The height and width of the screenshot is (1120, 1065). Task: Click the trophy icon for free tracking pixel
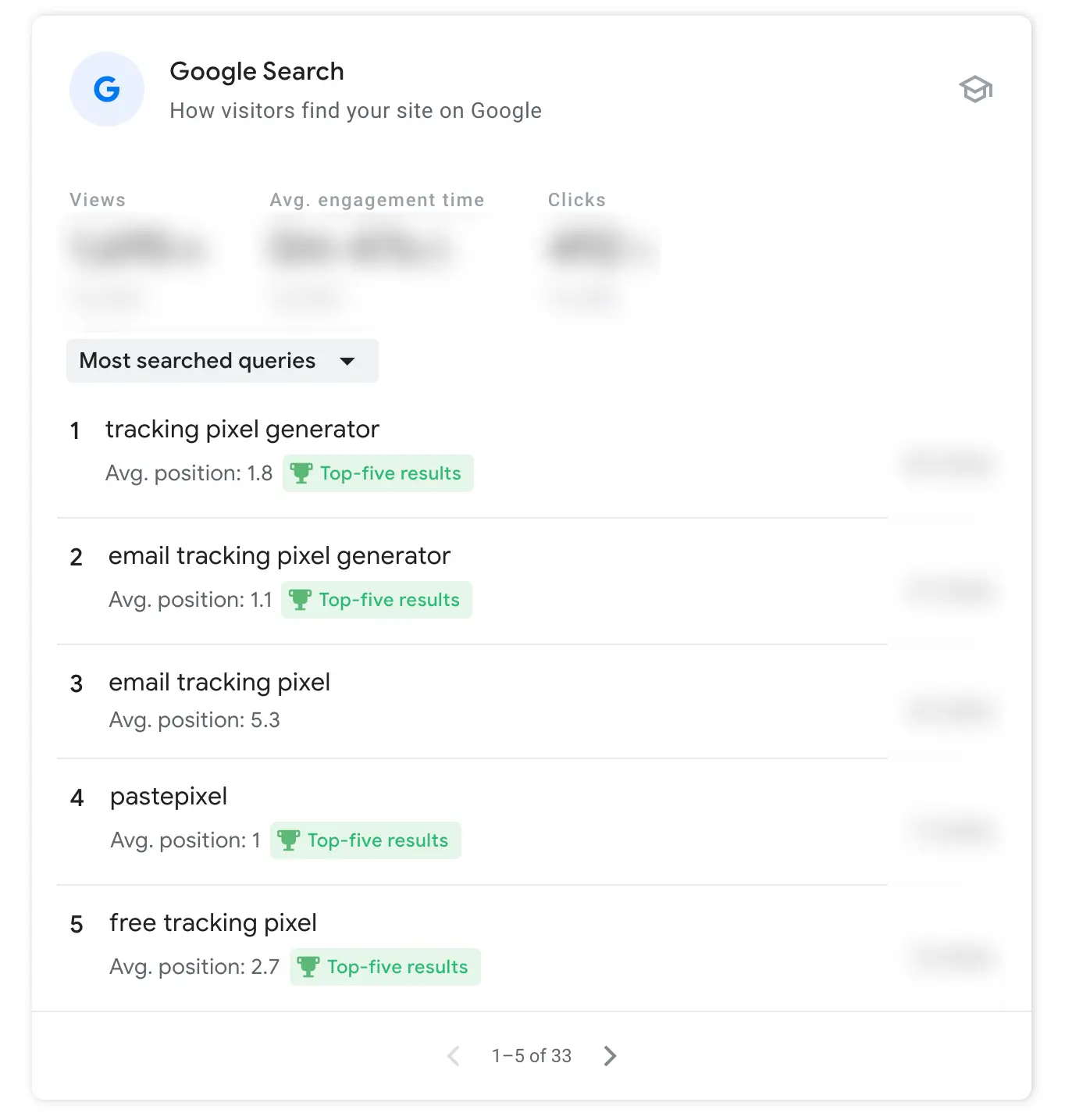point(308,966)
